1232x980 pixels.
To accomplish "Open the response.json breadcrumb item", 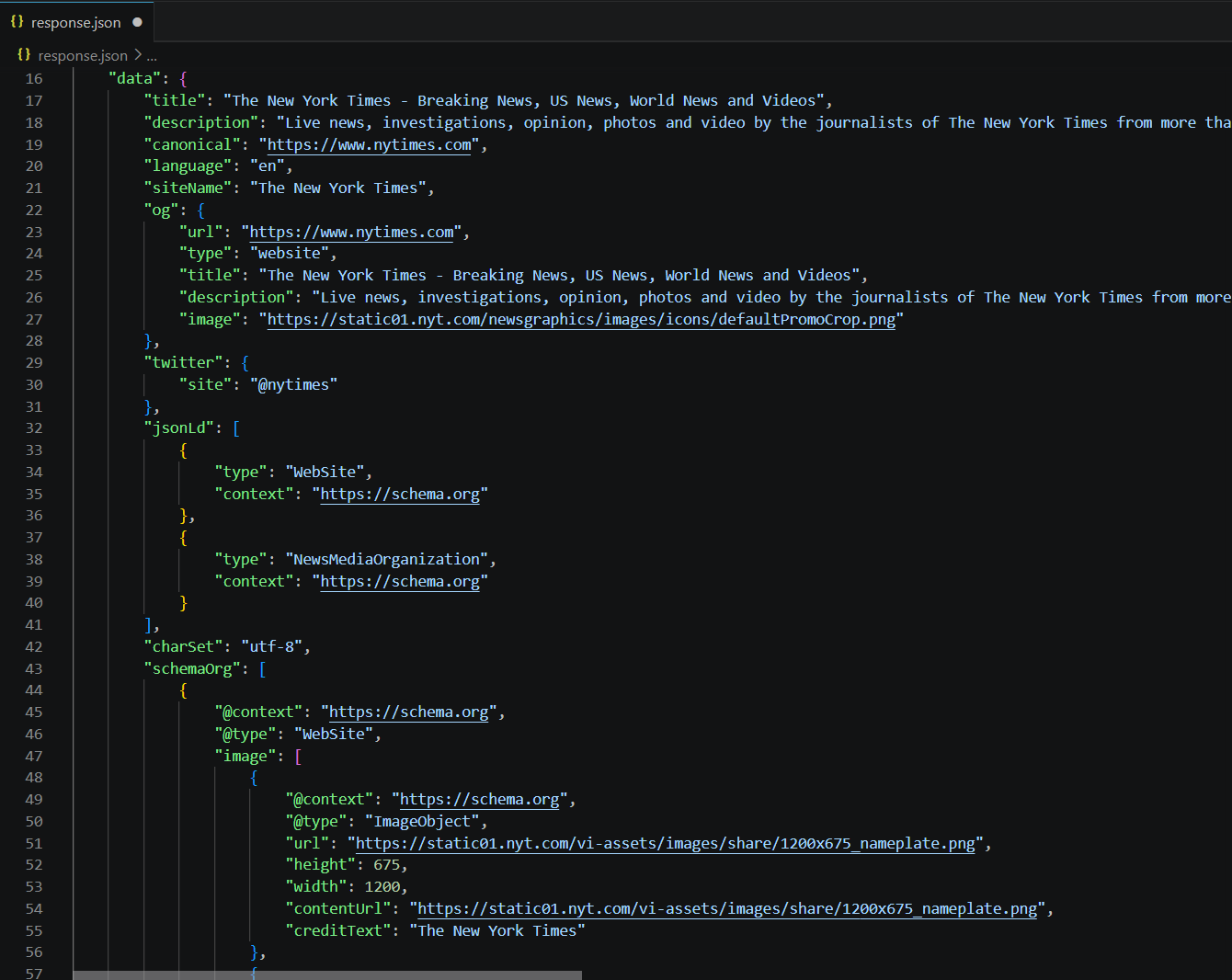I will pyautogui.click(x=83, y=55).
